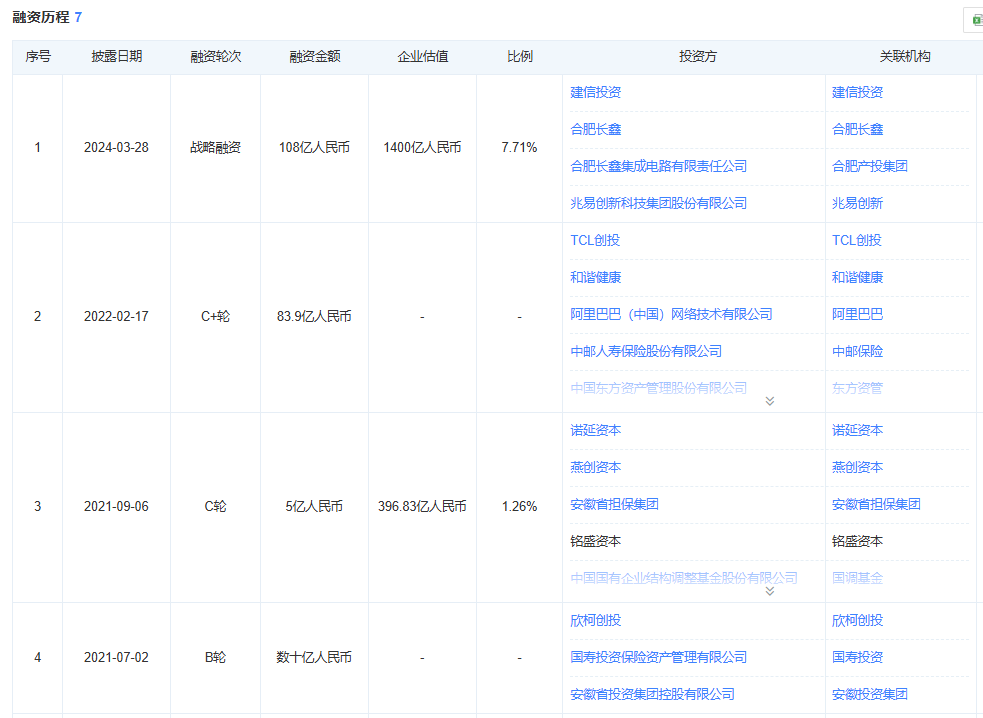This screenshot has height=718, width=983.
Task: Open 国寿投资 related institution link
Action: [857, 657]
